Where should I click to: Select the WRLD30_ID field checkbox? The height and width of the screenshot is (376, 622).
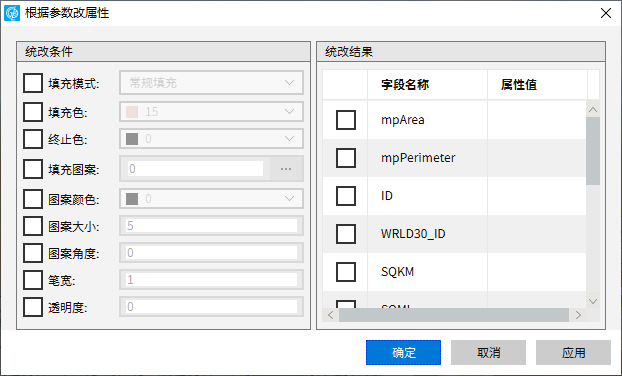[x=346, y=234]
